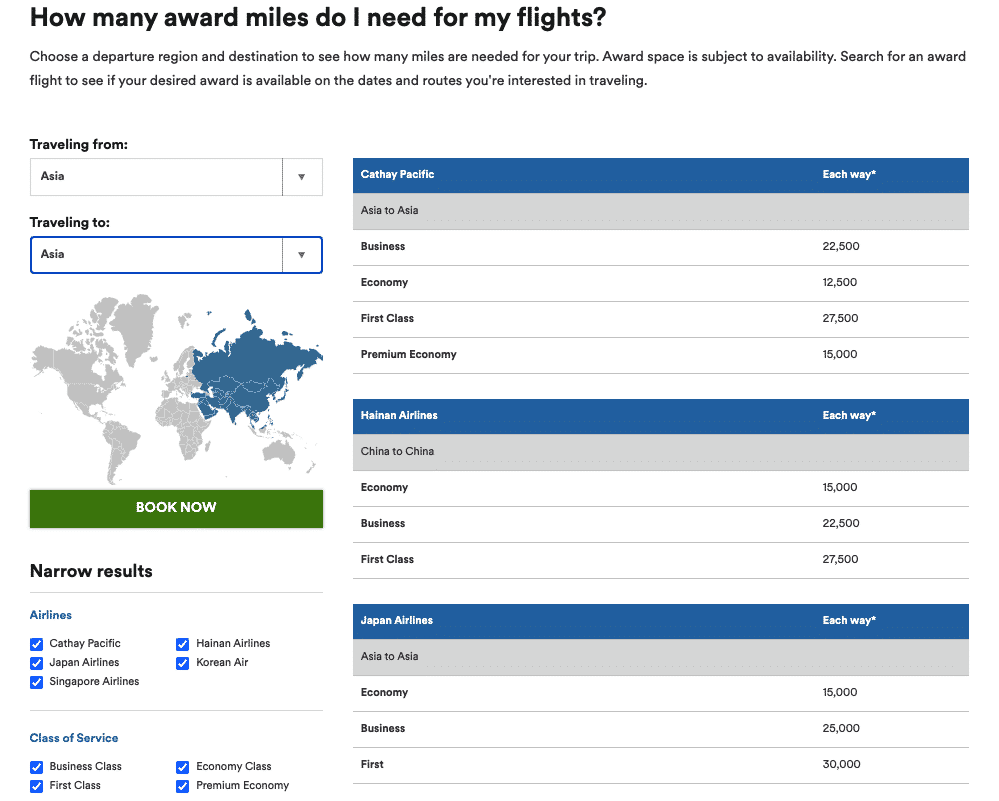This screenshot has height=801, width=999.
Task: Select Cathay Pacific Economy 12,500 value
Action: point(839,282)
